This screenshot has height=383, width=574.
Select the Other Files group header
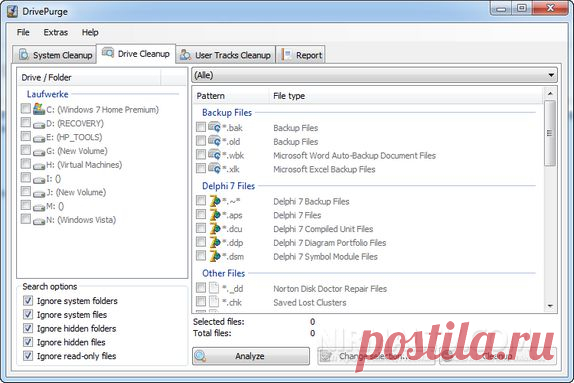(x=223, y=273)
